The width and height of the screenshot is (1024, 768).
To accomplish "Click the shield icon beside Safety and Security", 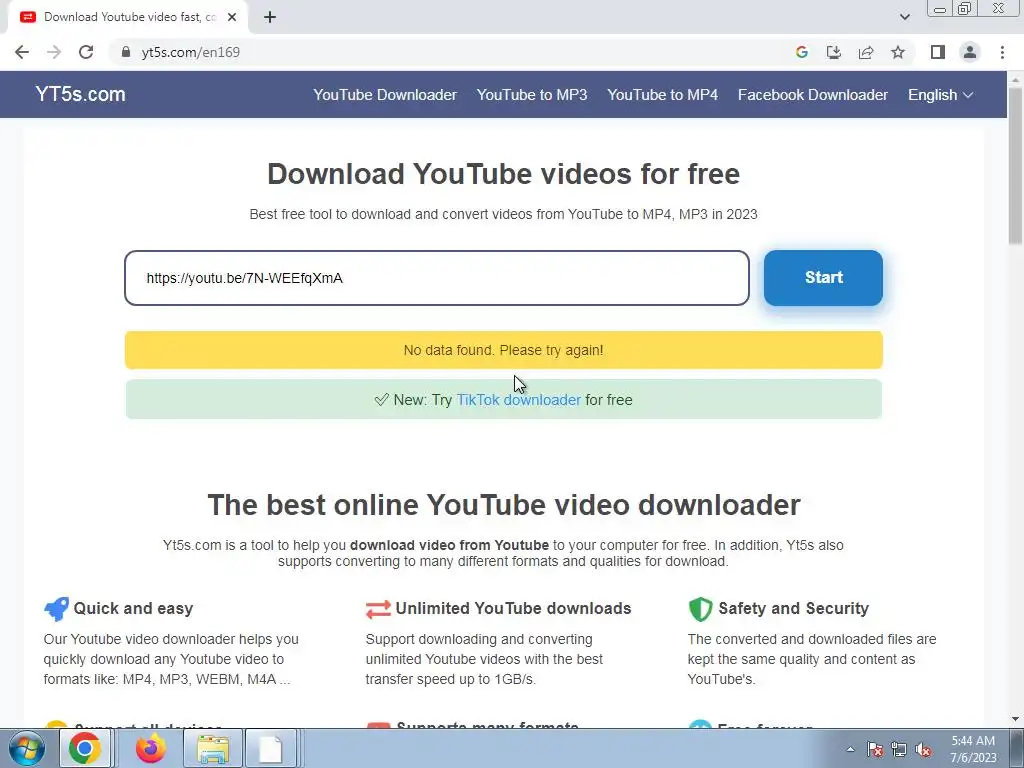I will [x=700, y=609].
